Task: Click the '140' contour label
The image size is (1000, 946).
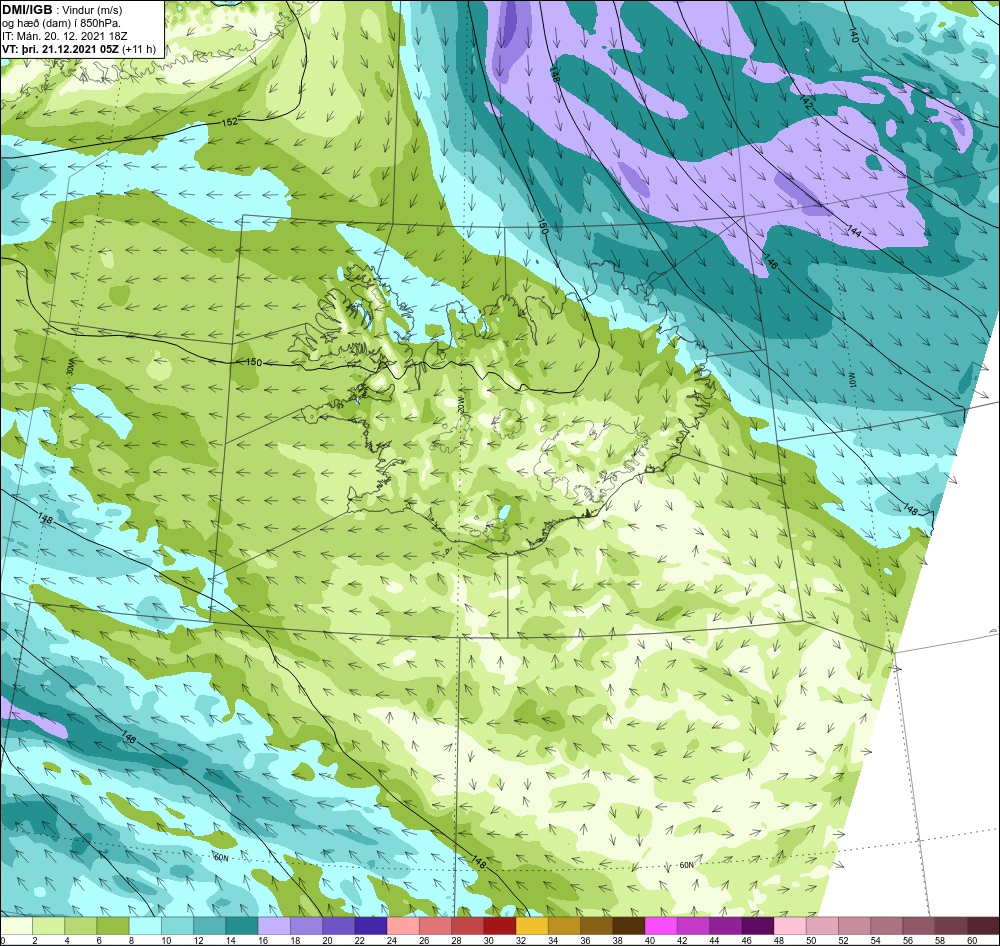Action: coord(854,36)
